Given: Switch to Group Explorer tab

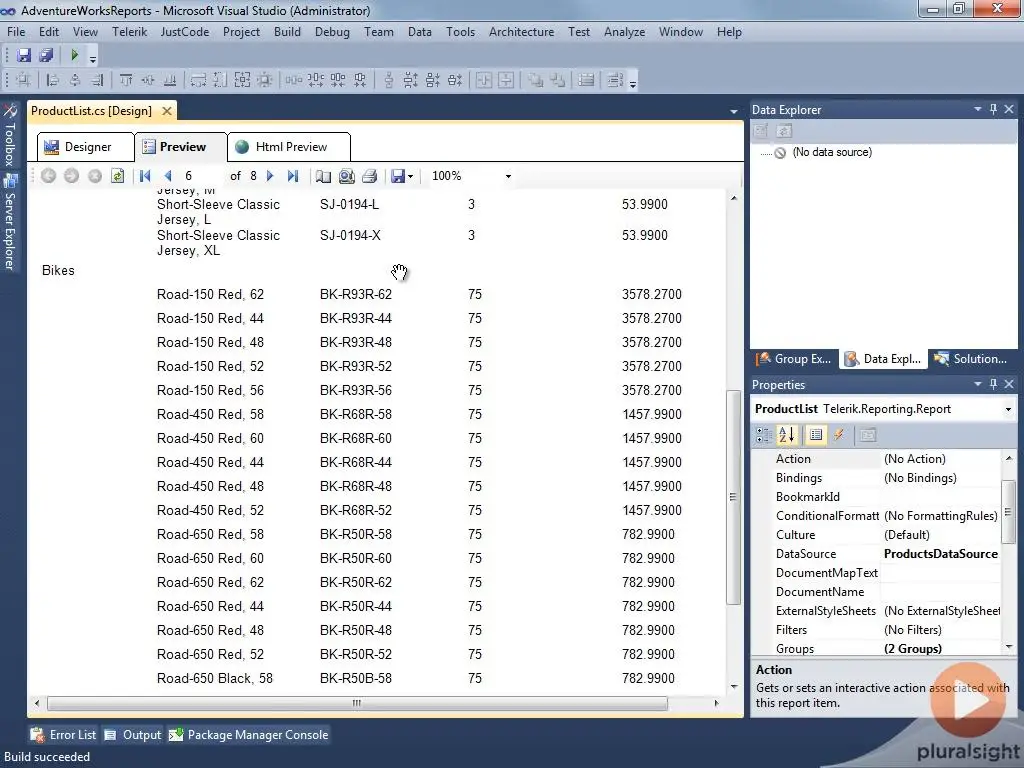Looking at the screenshot, I should [x=794, y=359].
